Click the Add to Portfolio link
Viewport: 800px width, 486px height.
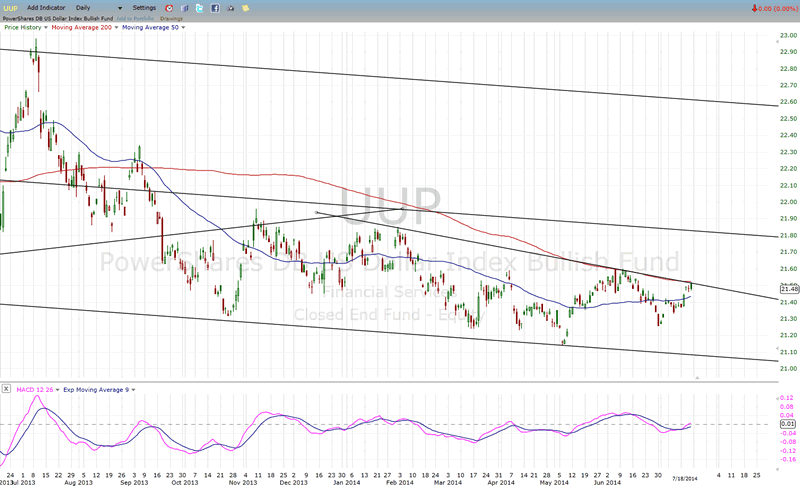[x=135, y=18]
